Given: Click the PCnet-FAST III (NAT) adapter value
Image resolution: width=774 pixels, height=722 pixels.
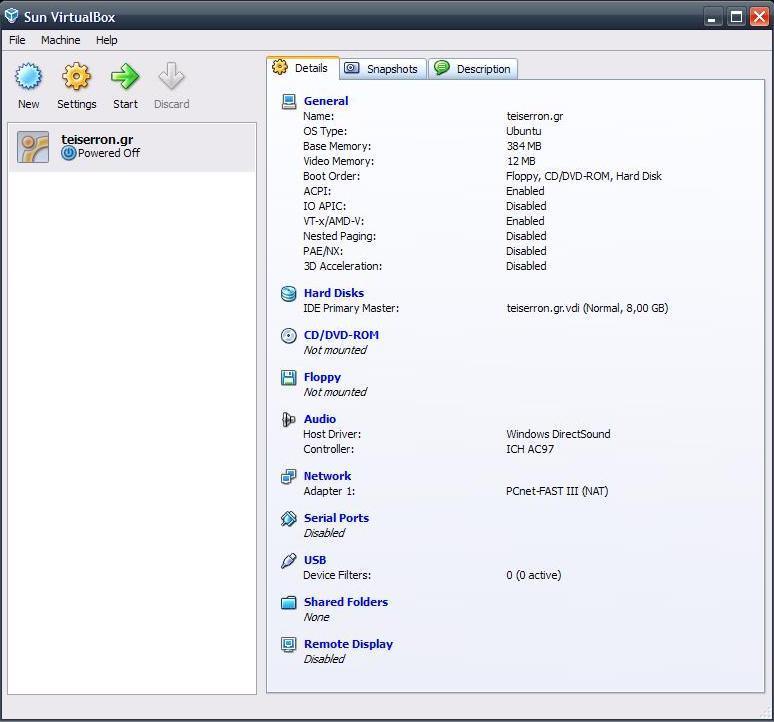Looking at the screenshot, I should (557, 491).
